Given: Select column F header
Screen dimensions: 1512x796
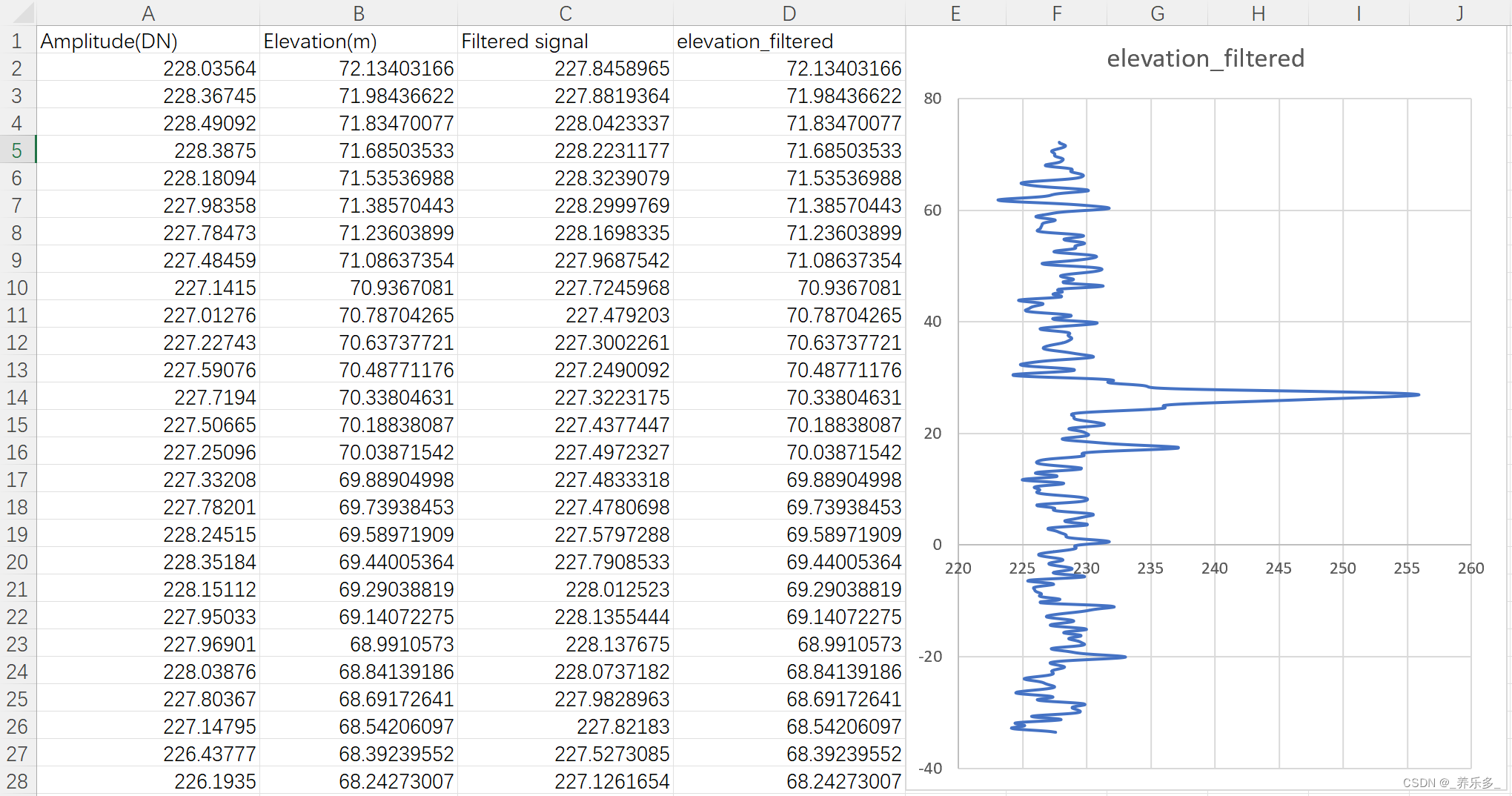Looking at the screenshot, I should pyautogui.click(x=1056, y=13).
